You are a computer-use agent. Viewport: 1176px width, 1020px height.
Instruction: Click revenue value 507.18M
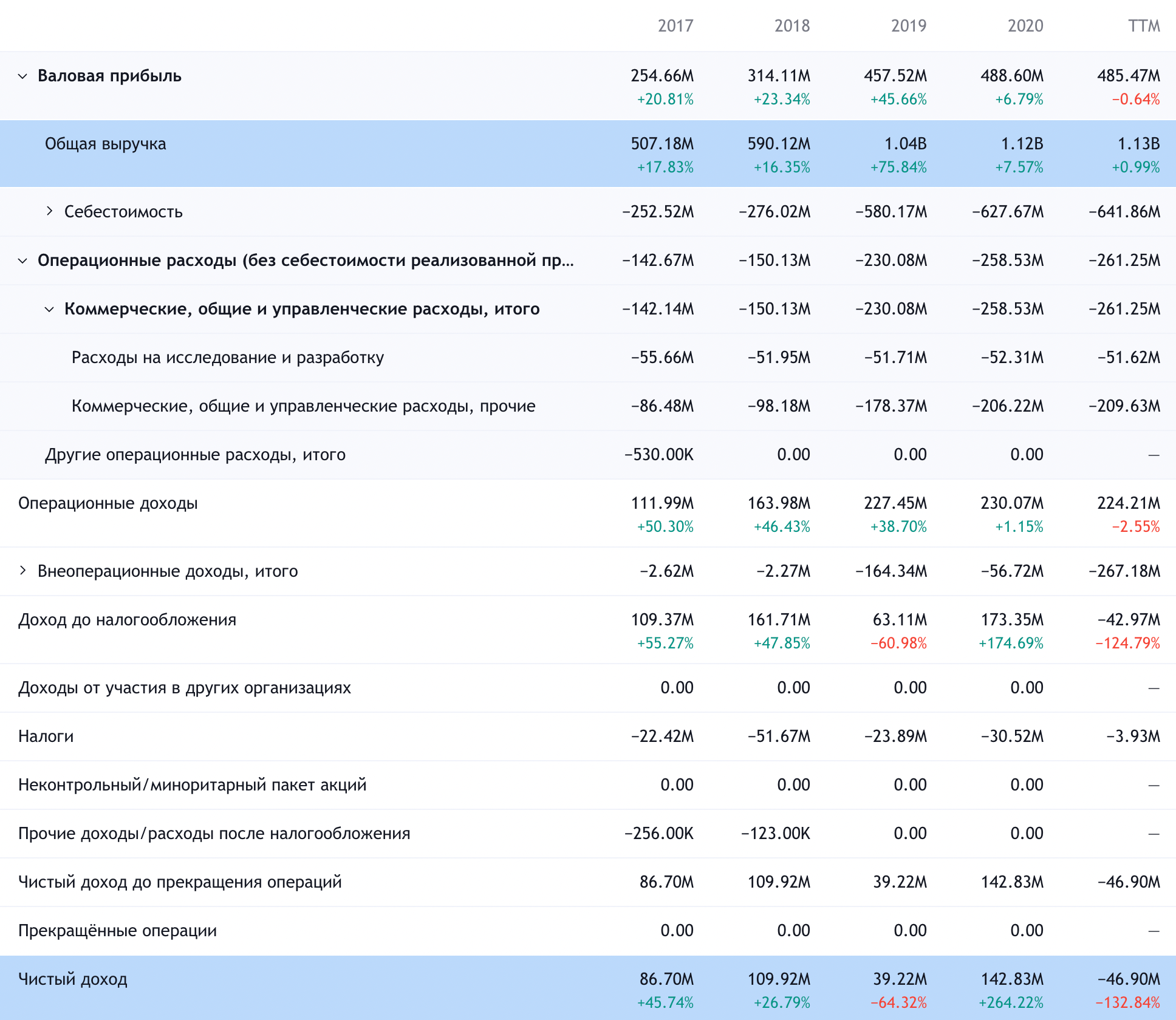662,144
